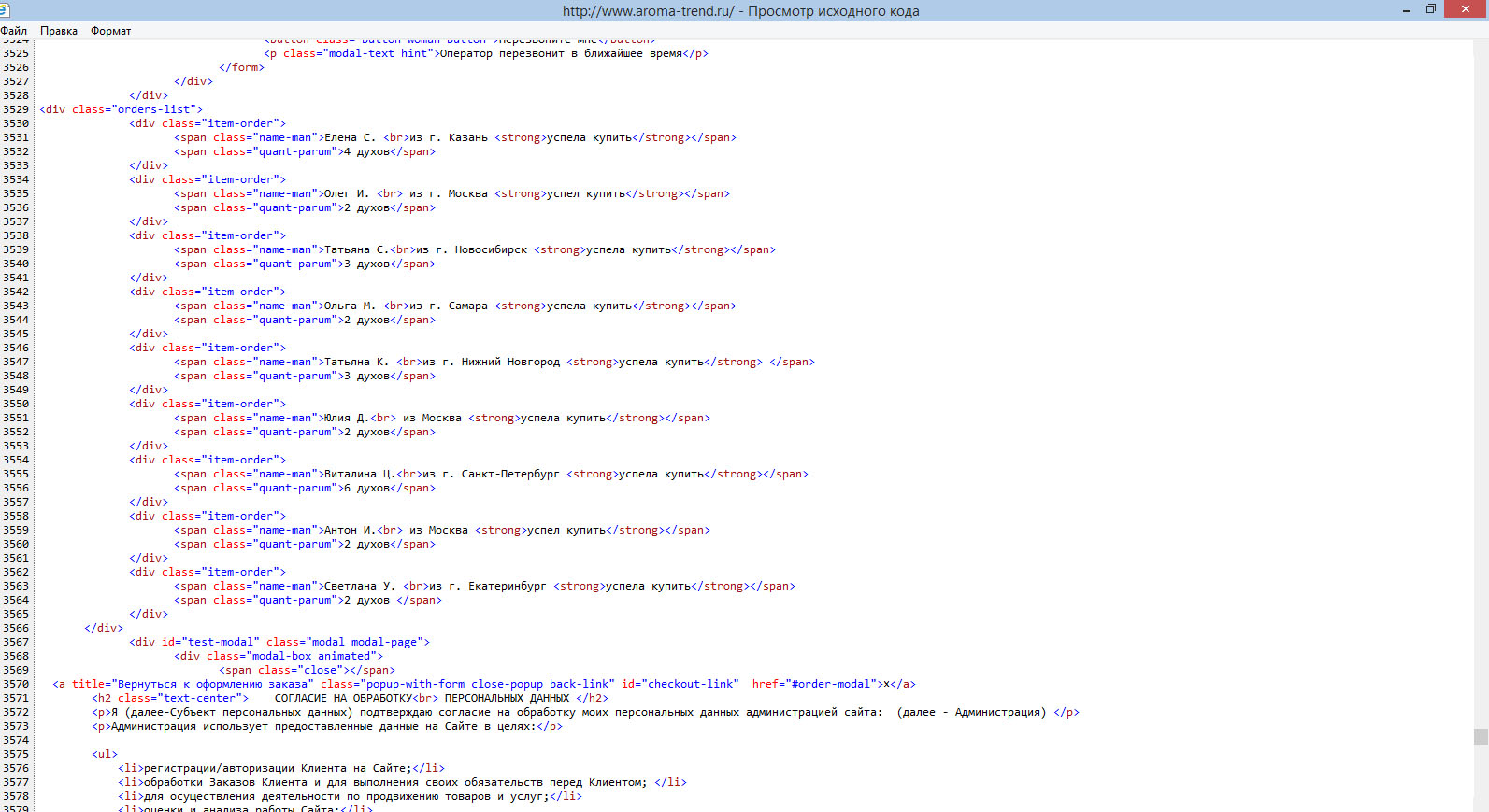Click the vertical scrollbar thumb
The image size is (1489, 812).
[1481, 736]
